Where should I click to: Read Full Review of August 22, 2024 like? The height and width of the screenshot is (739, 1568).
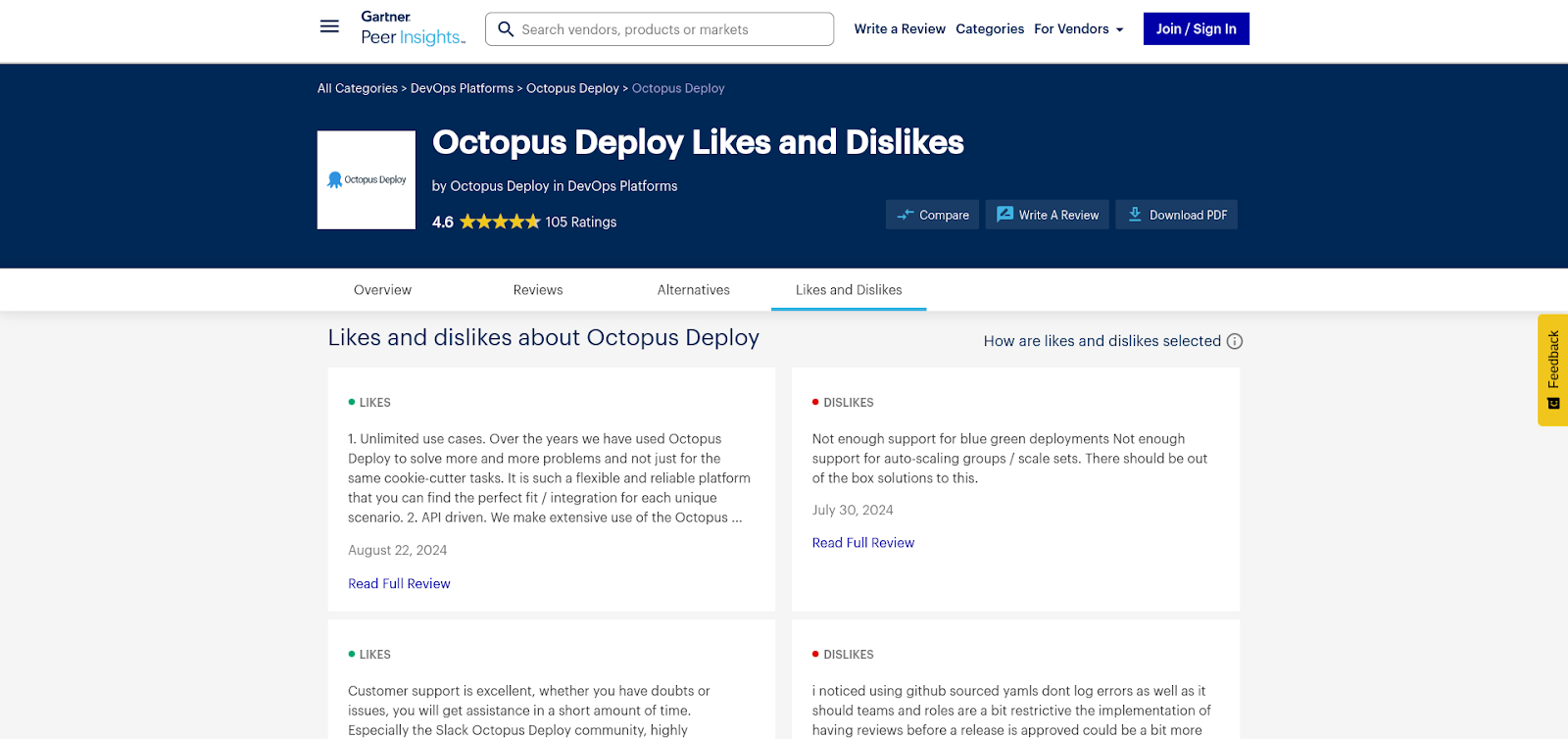(x=399, y=583)
